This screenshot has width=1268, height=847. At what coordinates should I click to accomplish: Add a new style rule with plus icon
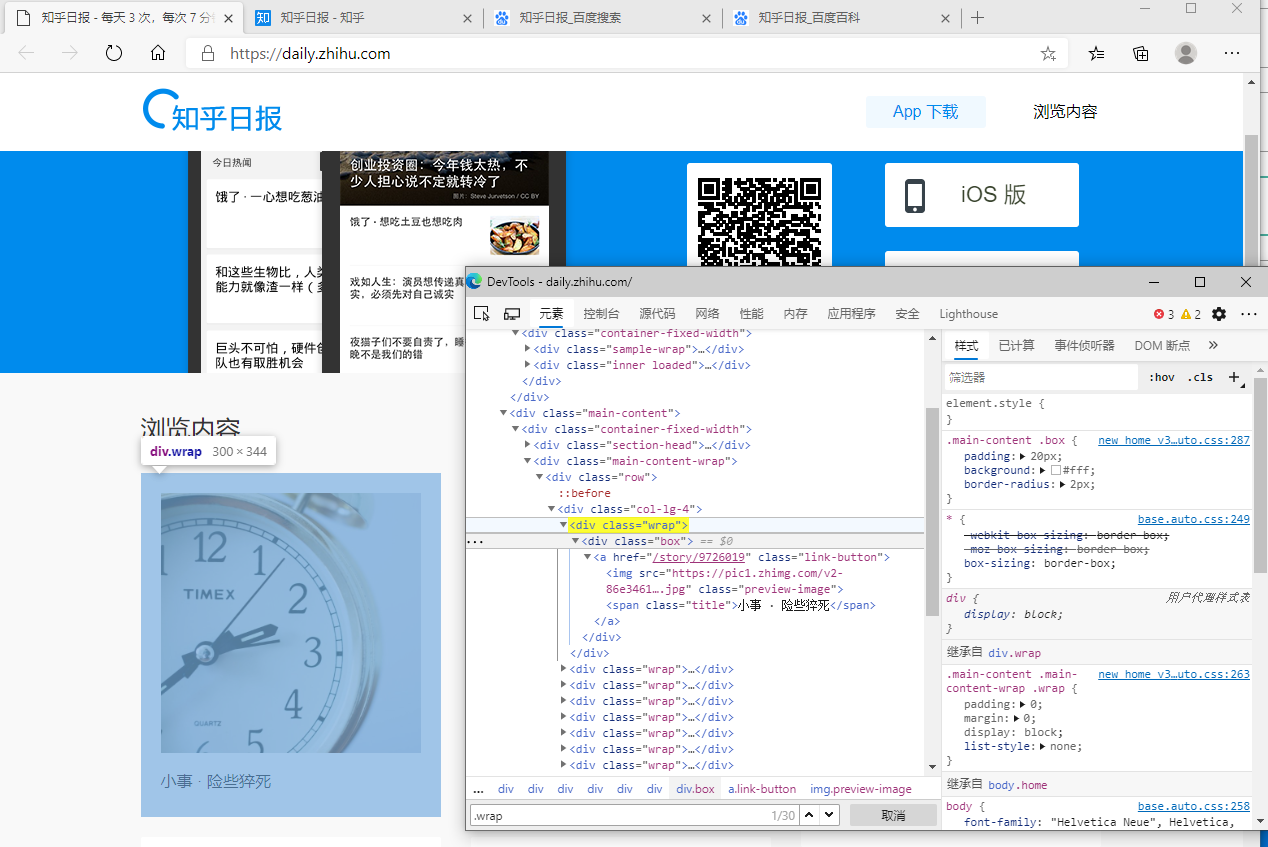click(x=1235, y=377)
